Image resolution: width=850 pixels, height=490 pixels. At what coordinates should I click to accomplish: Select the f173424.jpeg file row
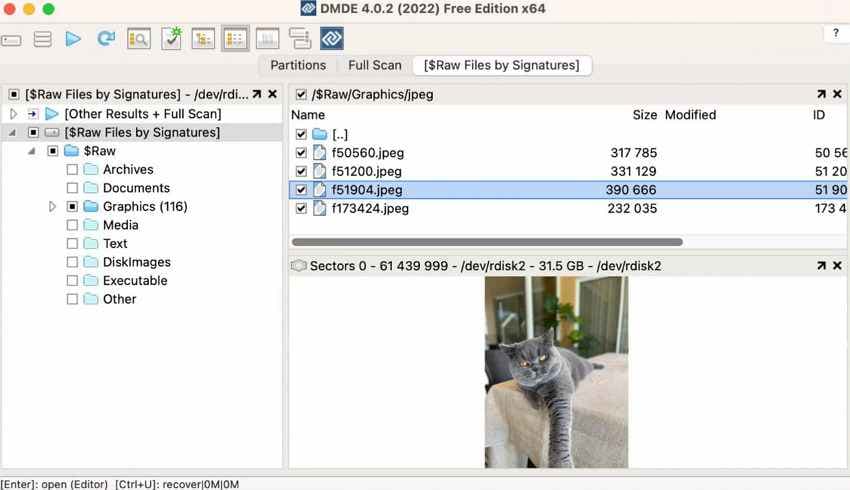click(568, 208)
